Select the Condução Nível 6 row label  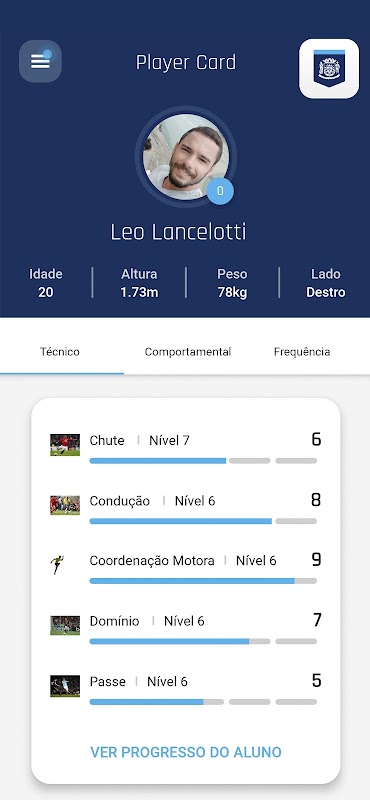point(152,501)
